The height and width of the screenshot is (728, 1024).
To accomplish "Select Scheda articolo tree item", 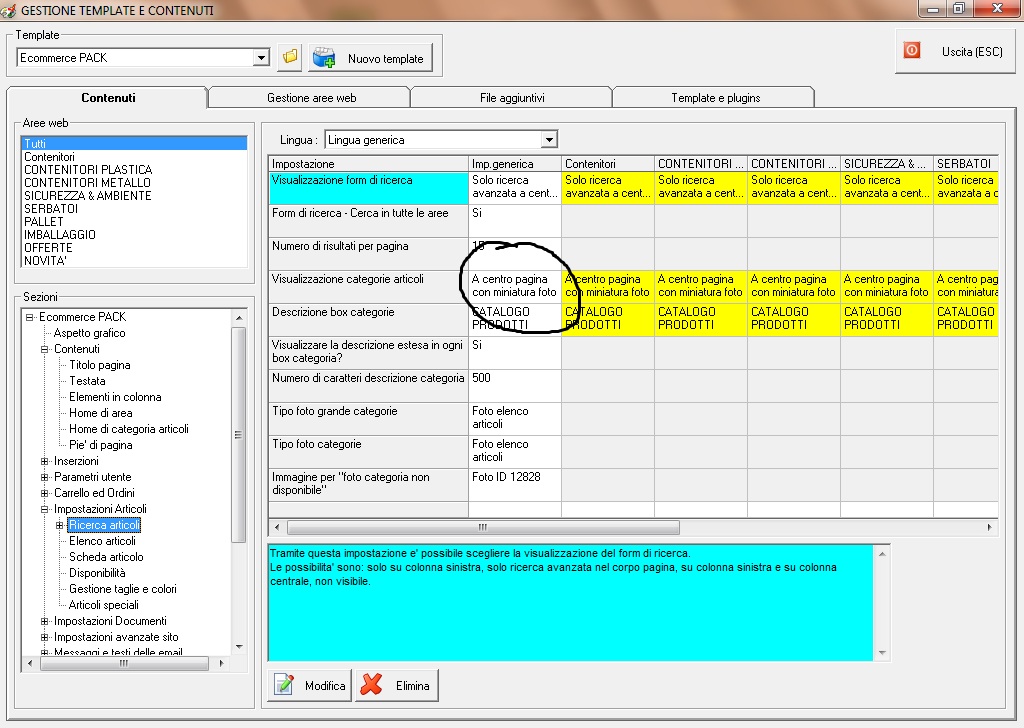I will pos(106,557).
